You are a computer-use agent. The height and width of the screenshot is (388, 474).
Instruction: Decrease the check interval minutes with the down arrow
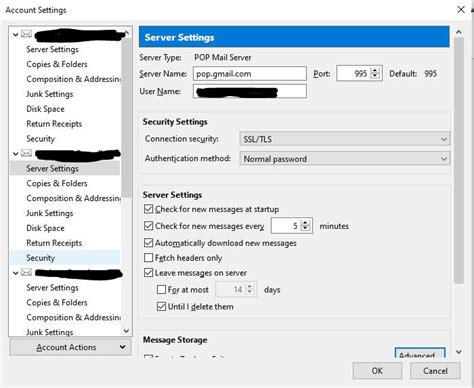coord(305,228)
